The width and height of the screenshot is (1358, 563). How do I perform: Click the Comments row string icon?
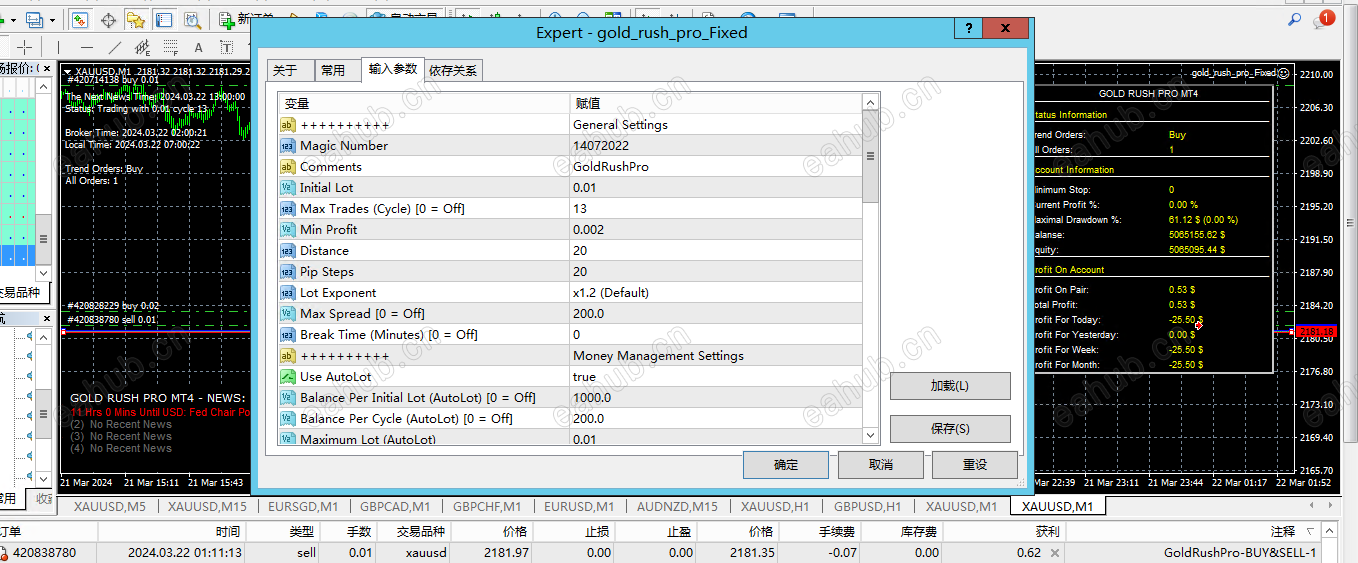(x=287, y=167)
